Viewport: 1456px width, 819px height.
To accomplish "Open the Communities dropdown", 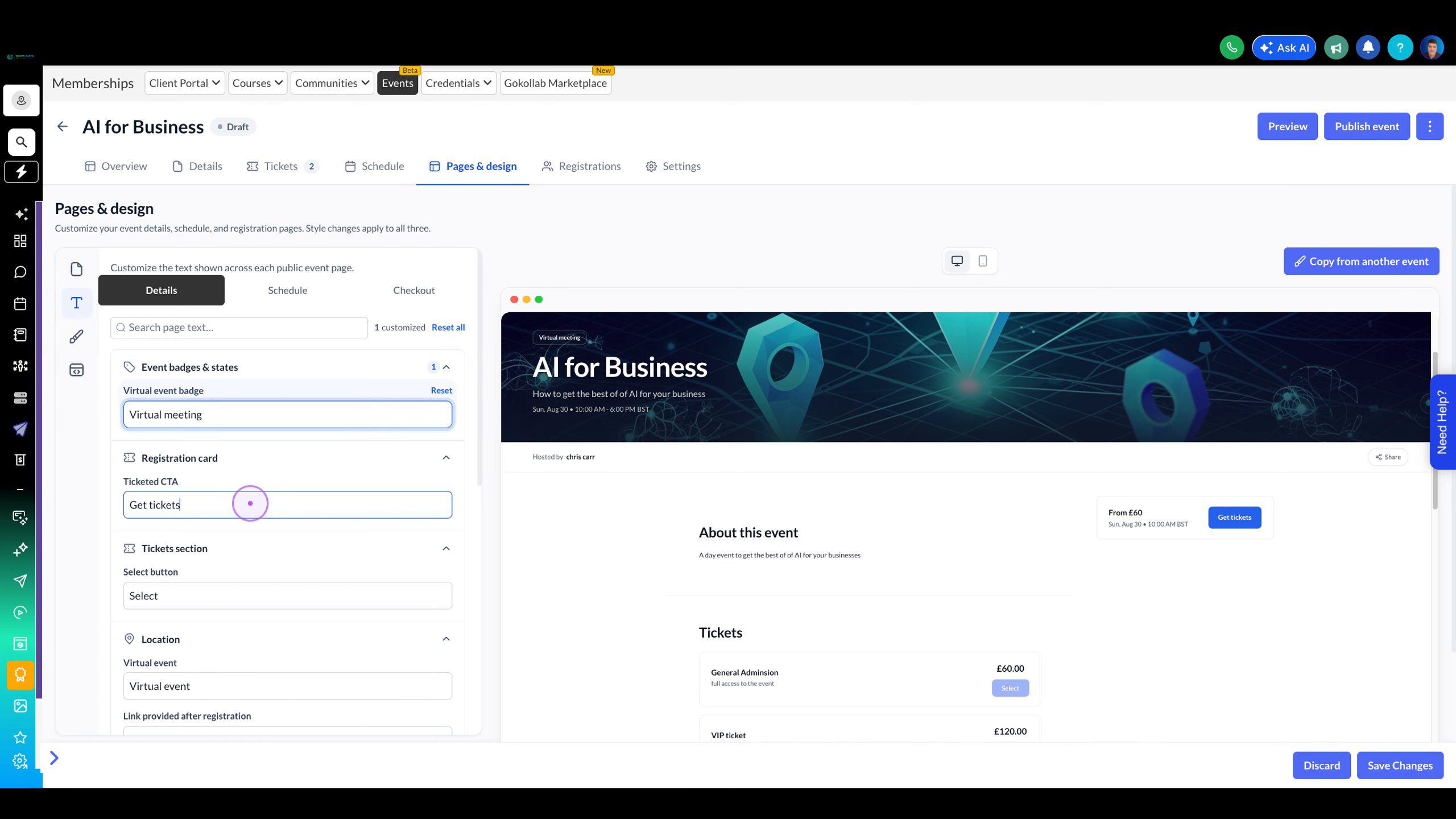I will click(x=332, y=83).
